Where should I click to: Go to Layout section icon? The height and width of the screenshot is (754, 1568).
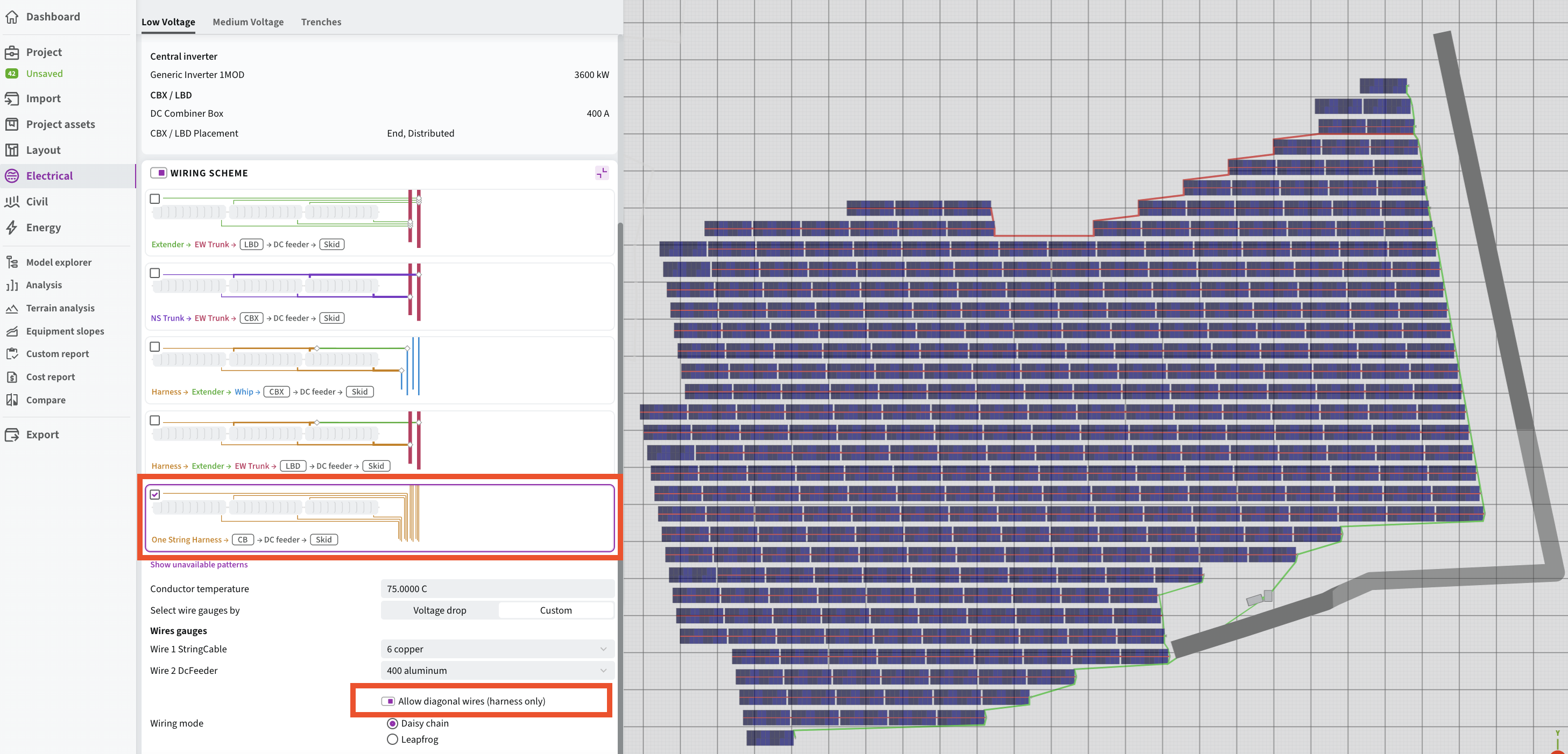click(x=11, y=150)
